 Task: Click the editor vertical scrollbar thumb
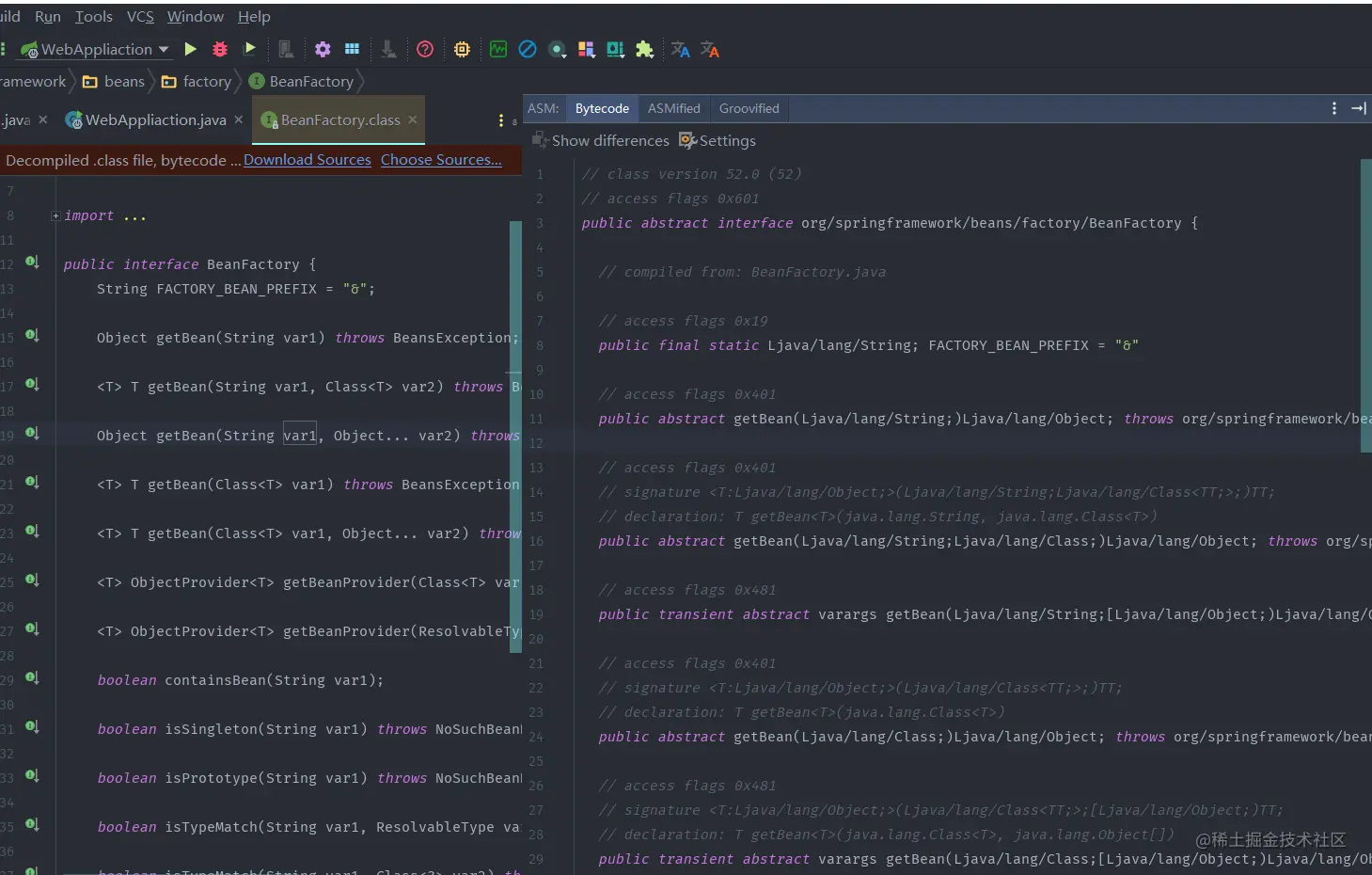(x=515, y=435)
